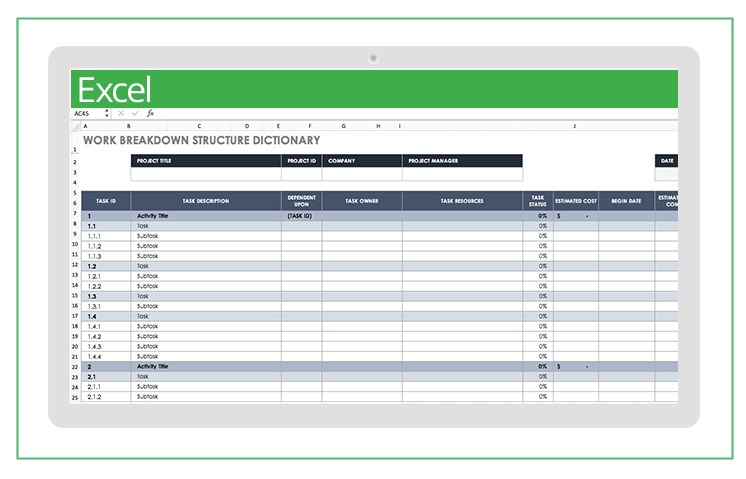This screenshot has width=746, height=479.
Task: Select column G header
Action: [x=343, y=127]
